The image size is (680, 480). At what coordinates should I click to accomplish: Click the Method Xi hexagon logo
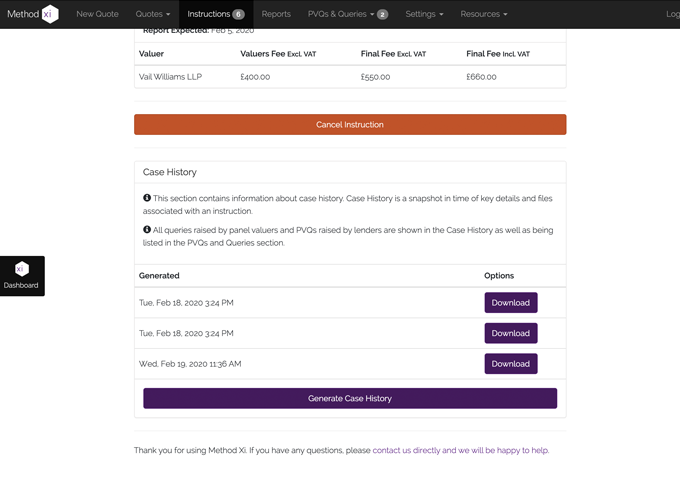pos(50,14)
